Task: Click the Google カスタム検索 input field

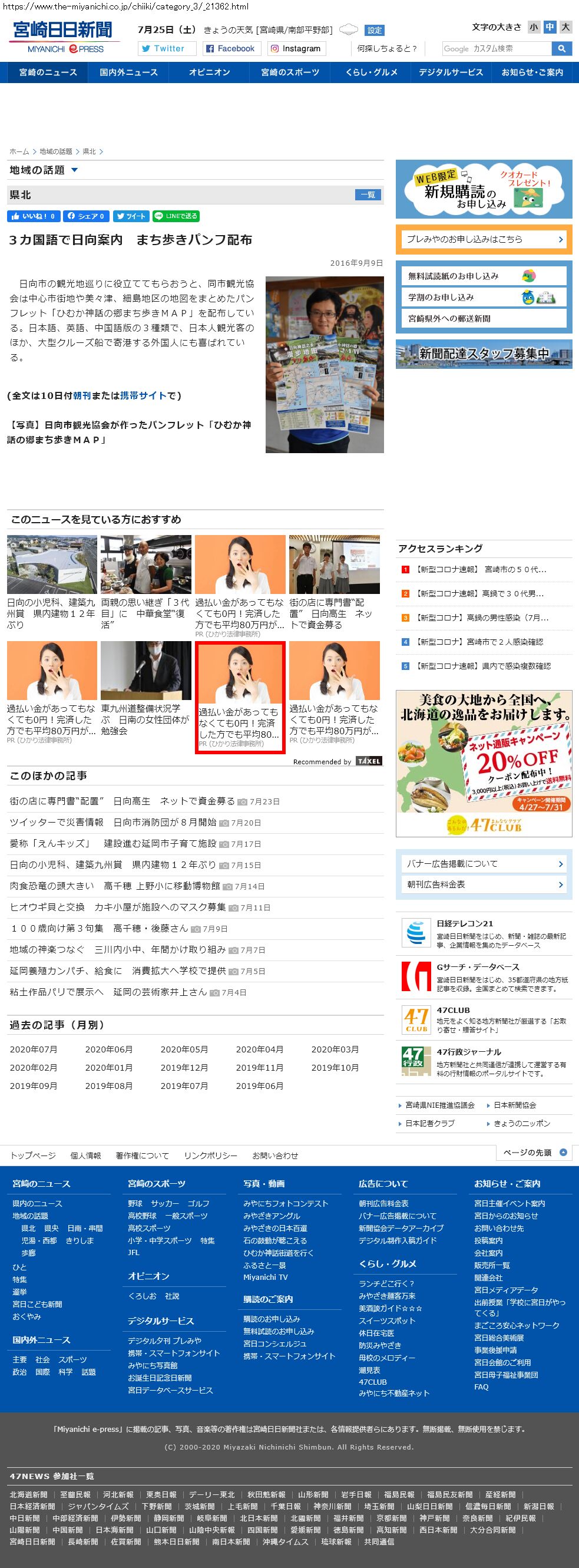Action: coord(497,49)
